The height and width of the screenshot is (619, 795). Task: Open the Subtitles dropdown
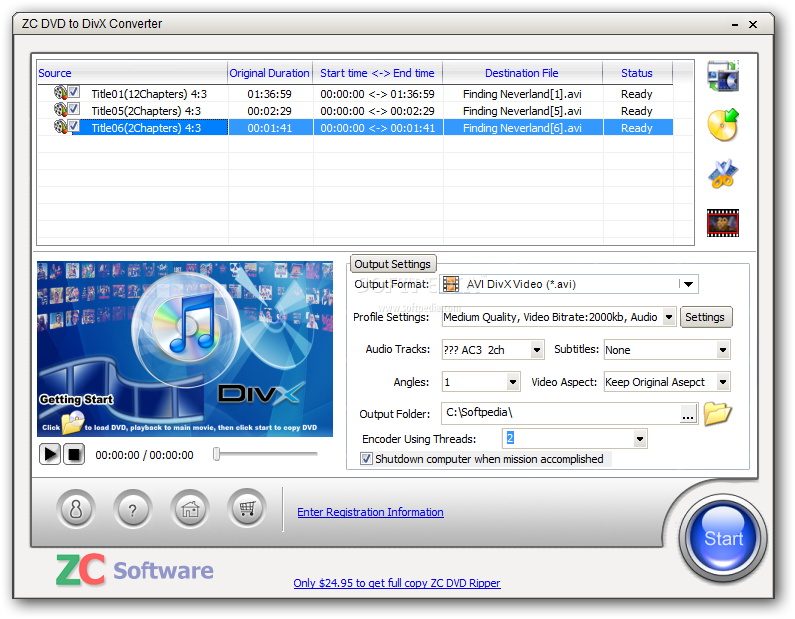coord(723,350)
